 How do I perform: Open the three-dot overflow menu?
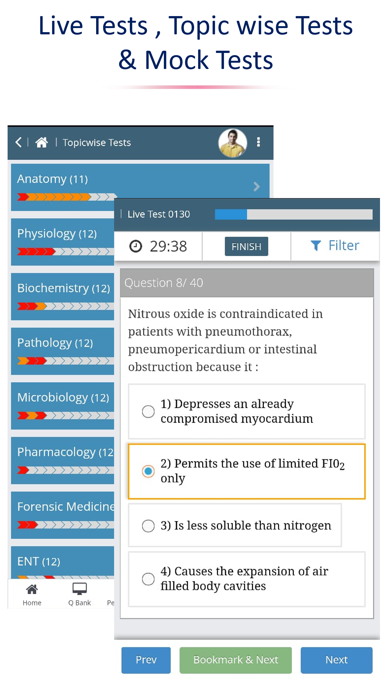(258, 142)
